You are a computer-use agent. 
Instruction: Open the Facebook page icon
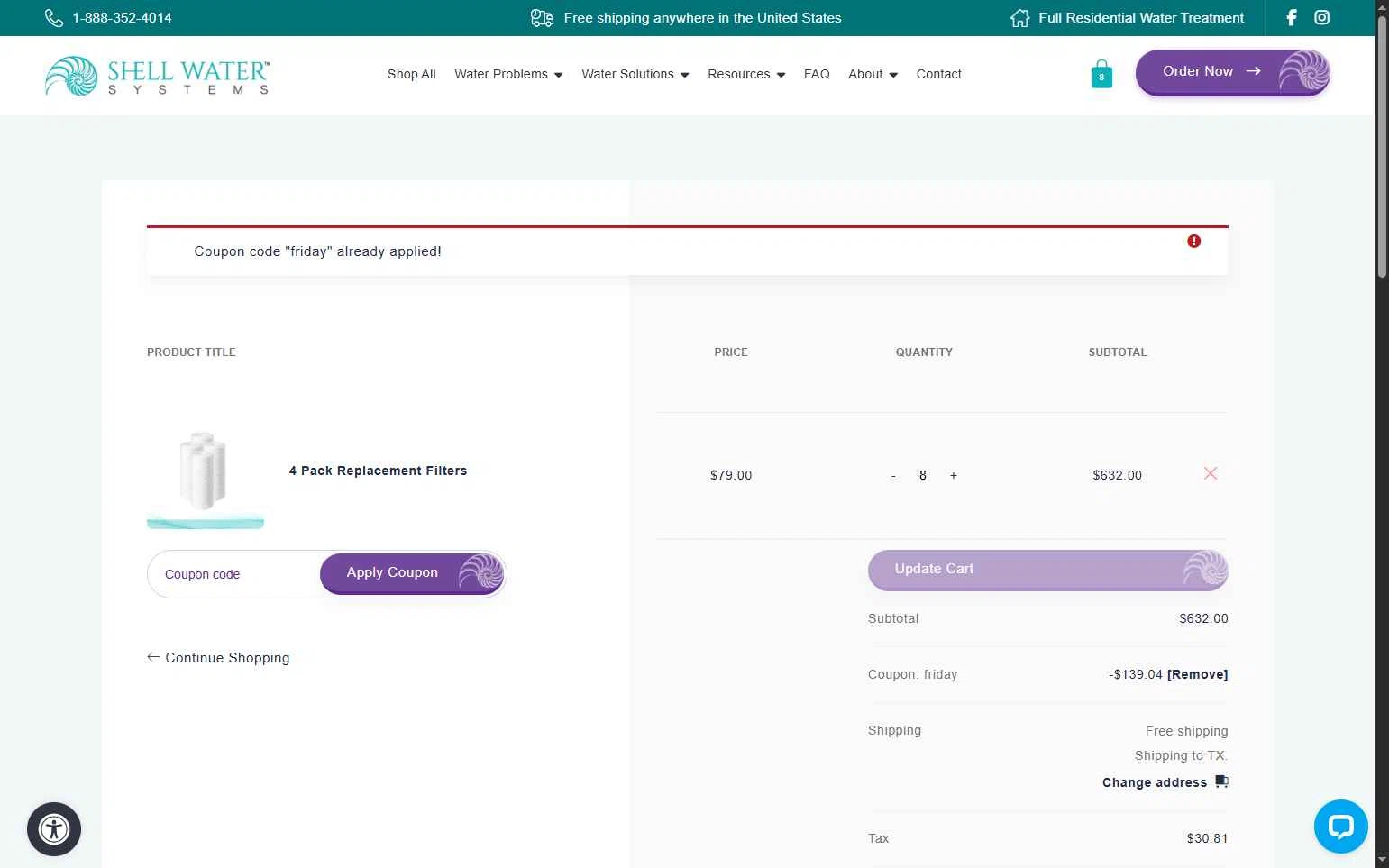coord(1292,17)
